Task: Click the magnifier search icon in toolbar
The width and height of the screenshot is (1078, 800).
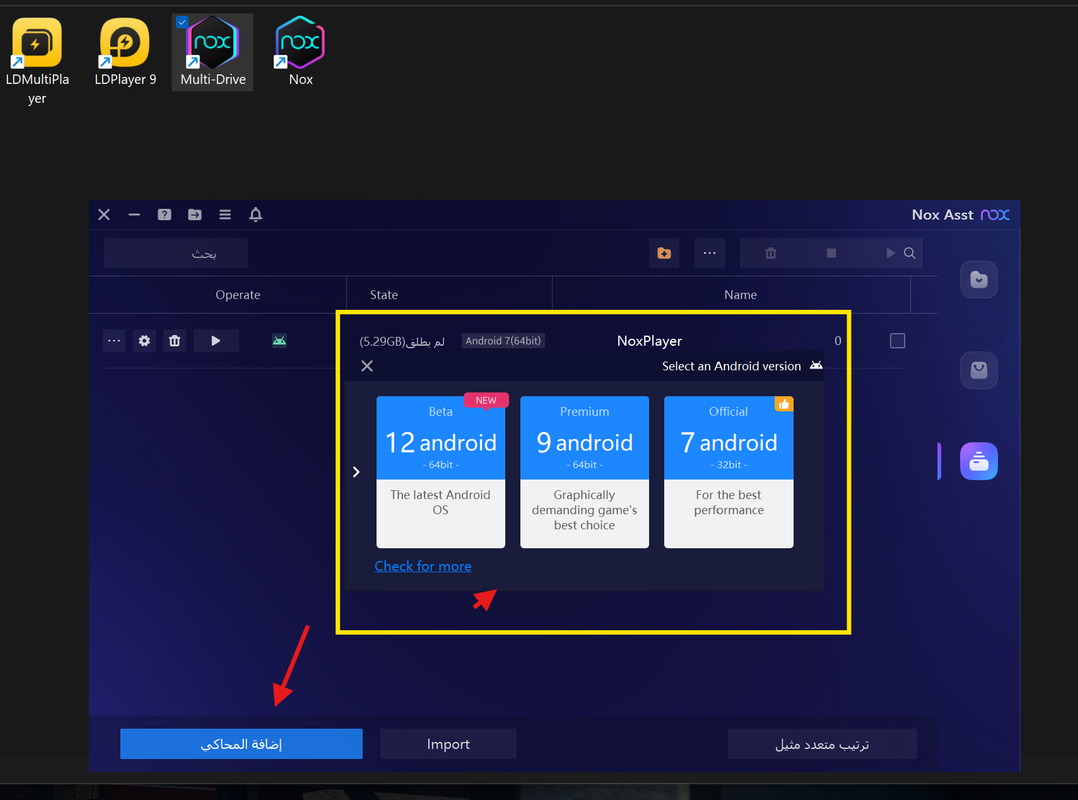Action: tap(910, 254)
